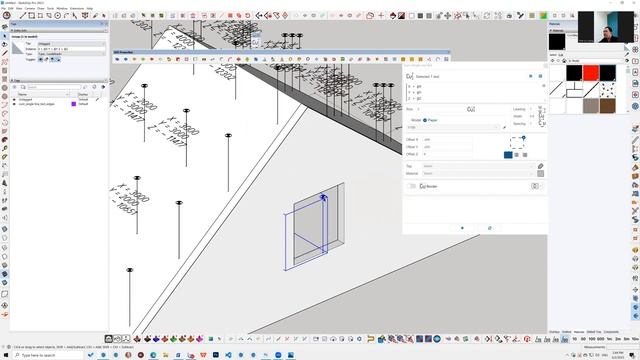Image resolution: width=640 pixels, height=360 pixels.
Task: Click the first blue icon in floating toolbar
Action: tap(117, 59)
